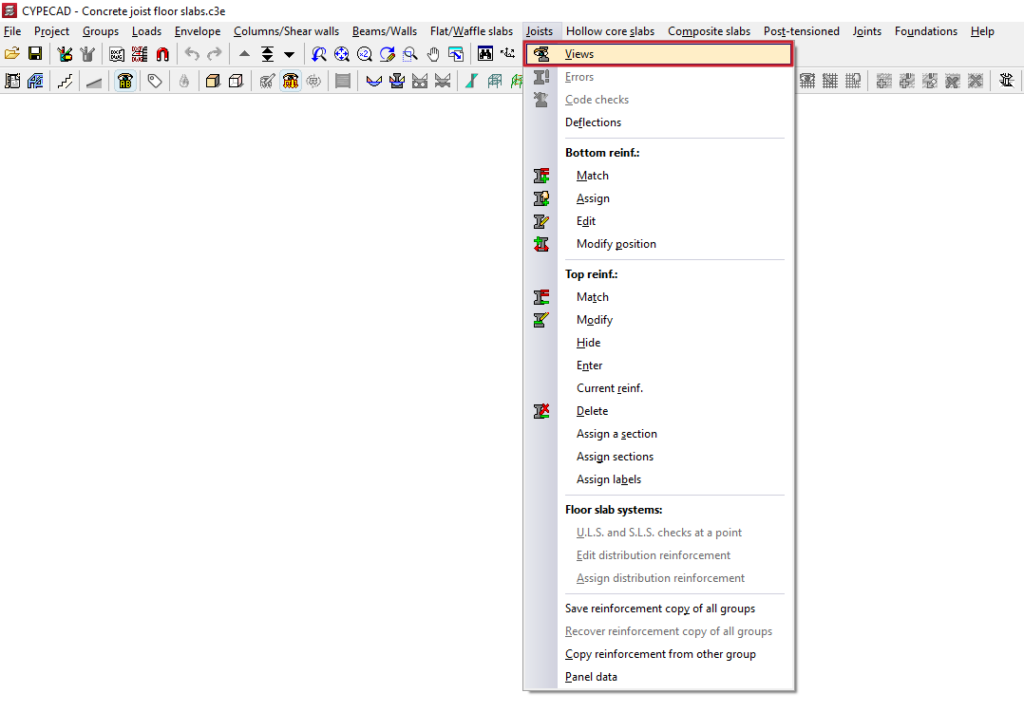Open the Hollow core slabs menu
Image resolution: width=1024 pixels, height=712 pixels.
point(610,31)
